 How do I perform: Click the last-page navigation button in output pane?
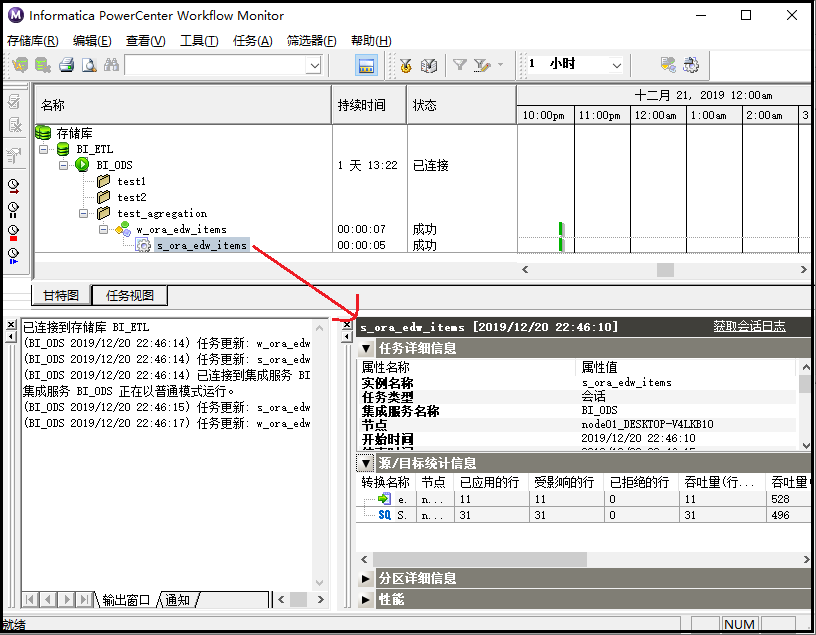83,600
